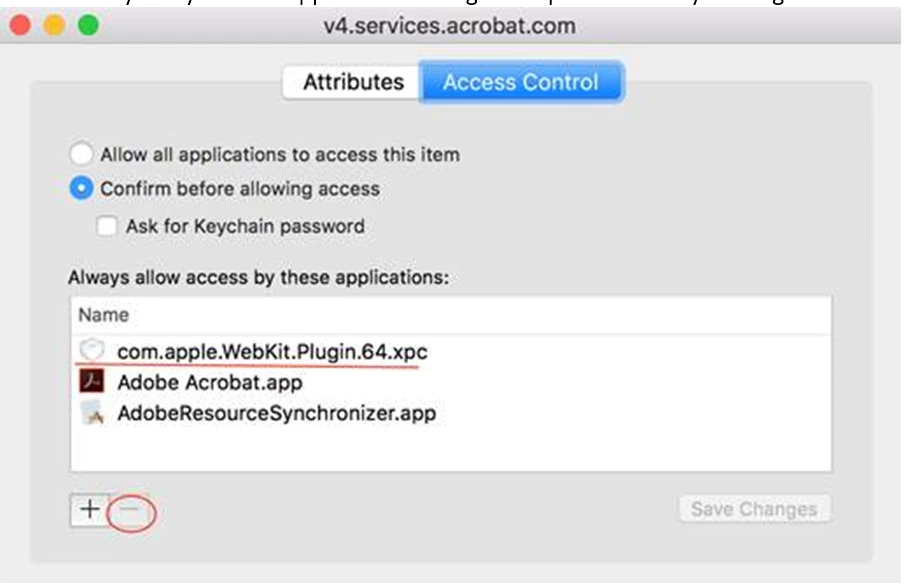Add an application with the plus button
The image size is (905, 587).
pos(89,510)
